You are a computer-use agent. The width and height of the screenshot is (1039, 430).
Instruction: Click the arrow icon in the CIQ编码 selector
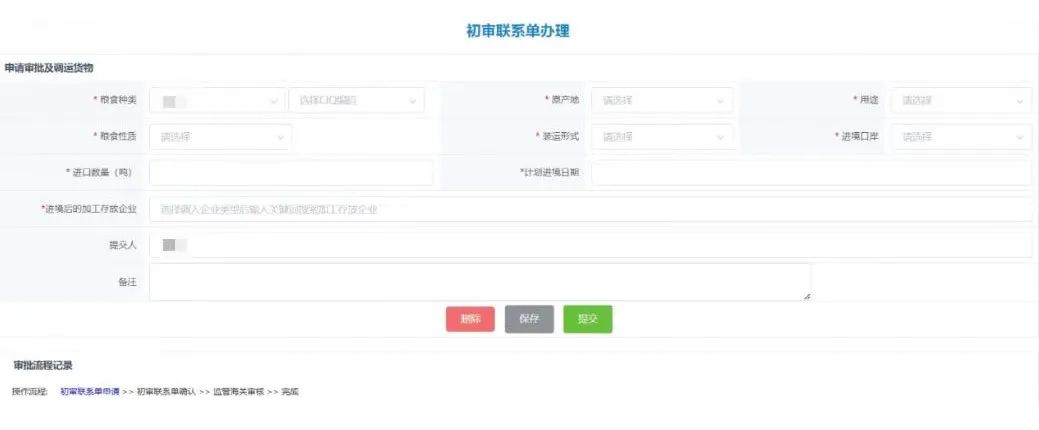pos(411,101)
